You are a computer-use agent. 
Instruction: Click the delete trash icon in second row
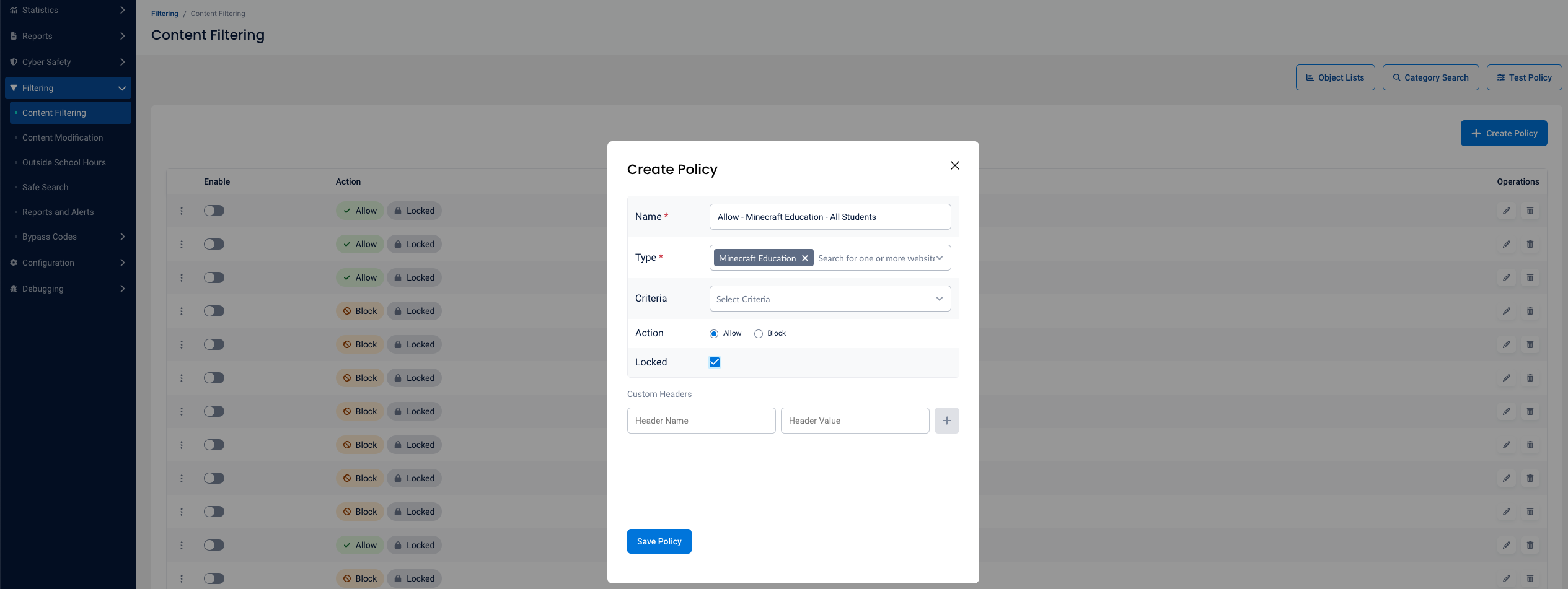[1530, 244]
